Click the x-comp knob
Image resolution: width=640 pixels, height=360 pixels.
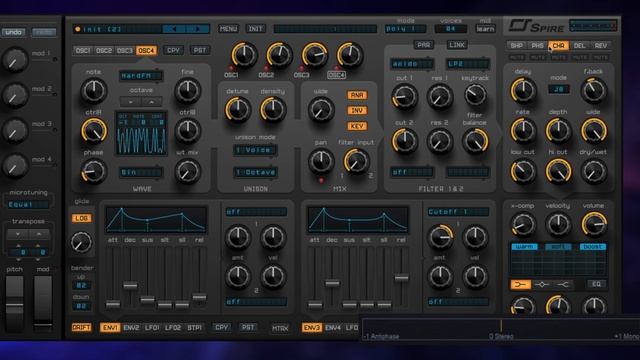(x=523, y=224)
